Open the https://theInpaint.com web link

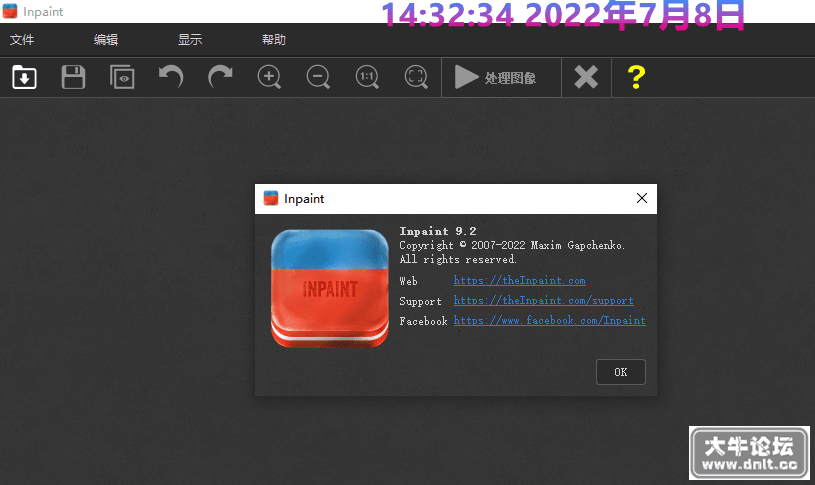519,281
